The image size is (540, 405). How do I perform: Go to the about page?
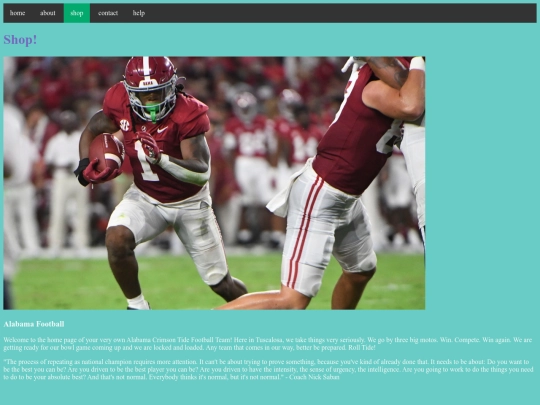click(48, 13)
